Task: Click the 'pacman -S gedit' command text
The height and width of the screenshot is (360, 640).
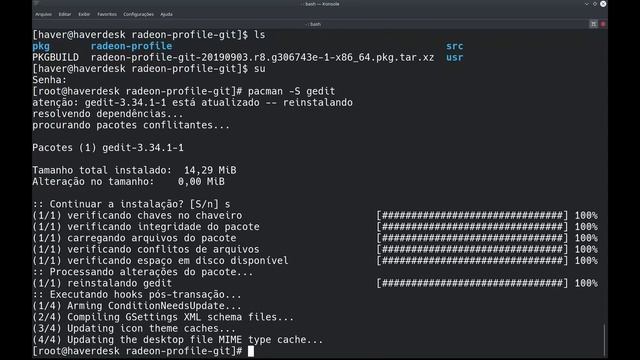Action: point(291,91)
